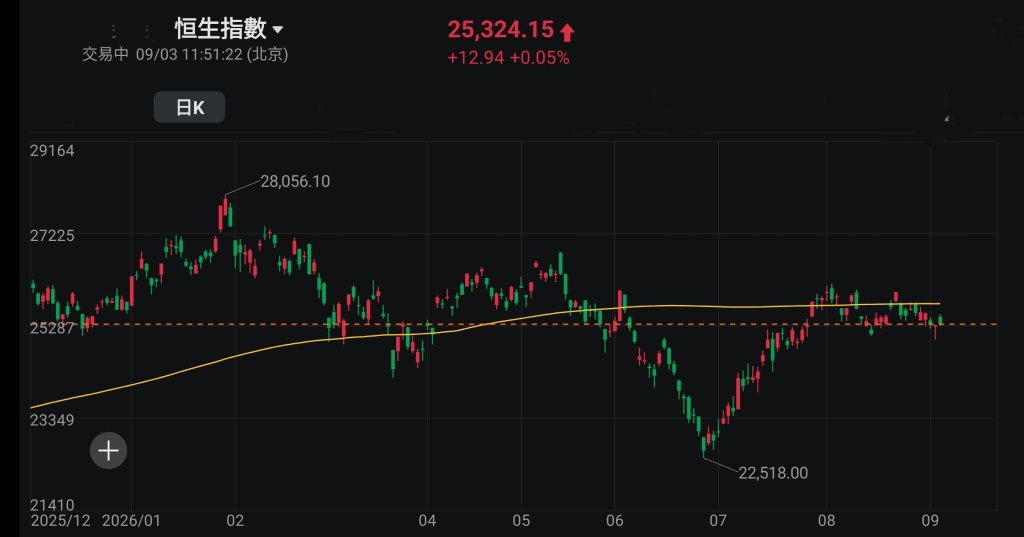
Task: Click the red up-arrow beside 25,324.15
Action: [567, 31]
